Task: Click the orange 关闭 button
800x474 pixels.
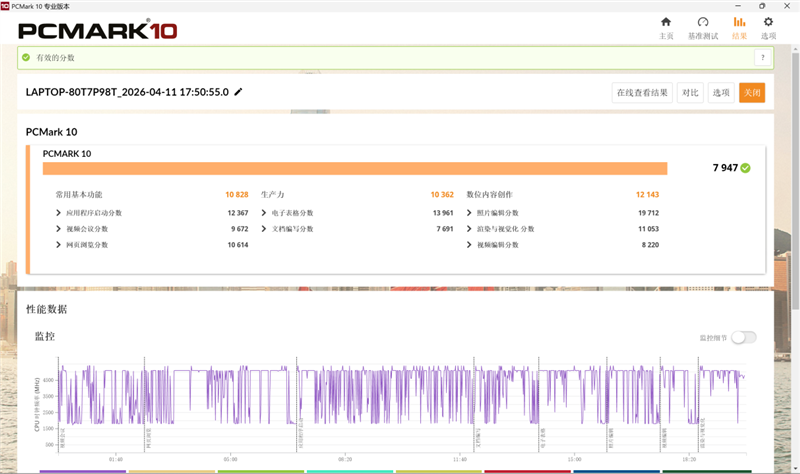Action: (x=752, y=93)
